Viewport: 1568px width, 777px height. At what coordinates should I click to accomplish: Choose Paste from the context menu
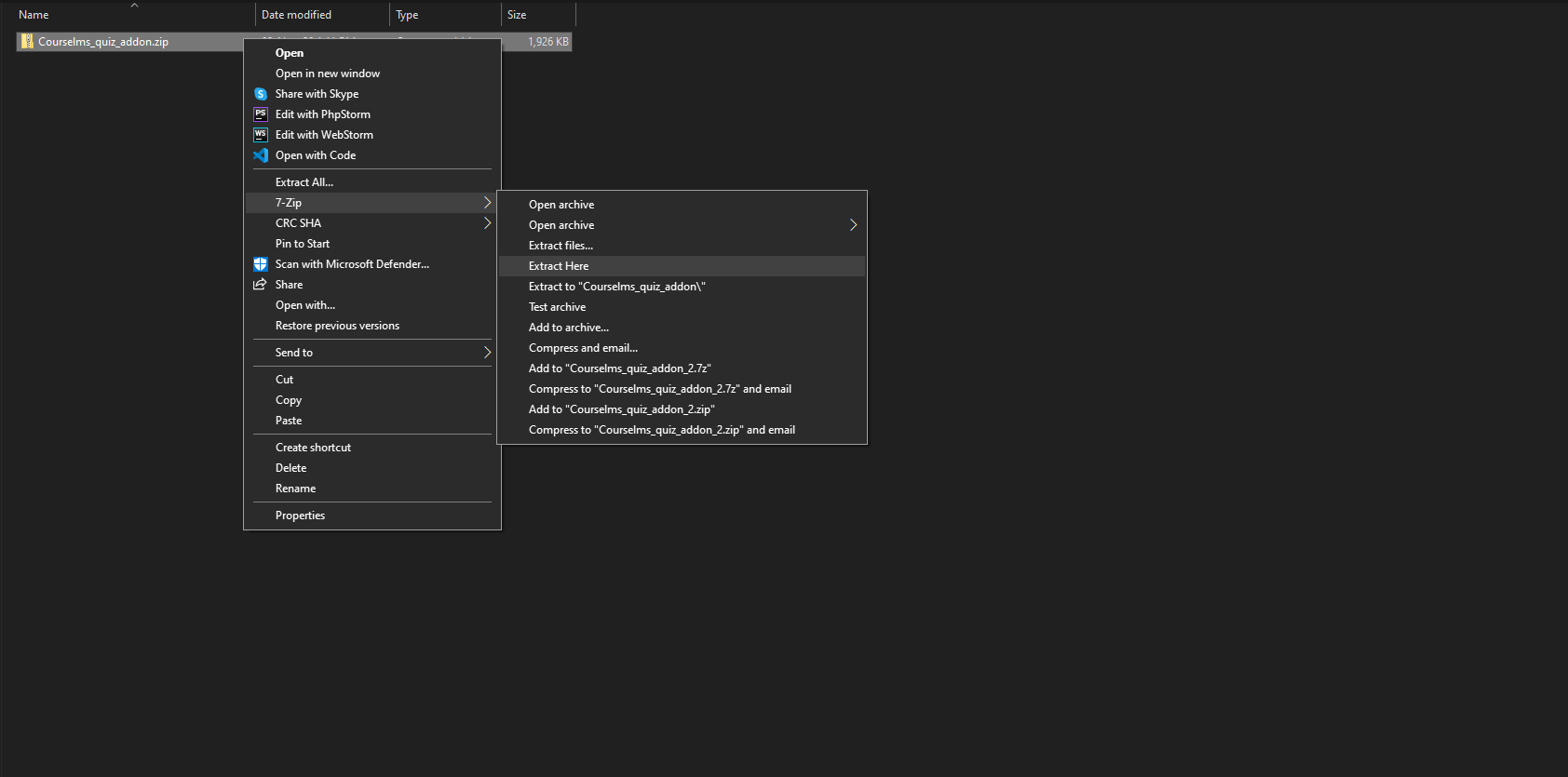coord(372,421)
